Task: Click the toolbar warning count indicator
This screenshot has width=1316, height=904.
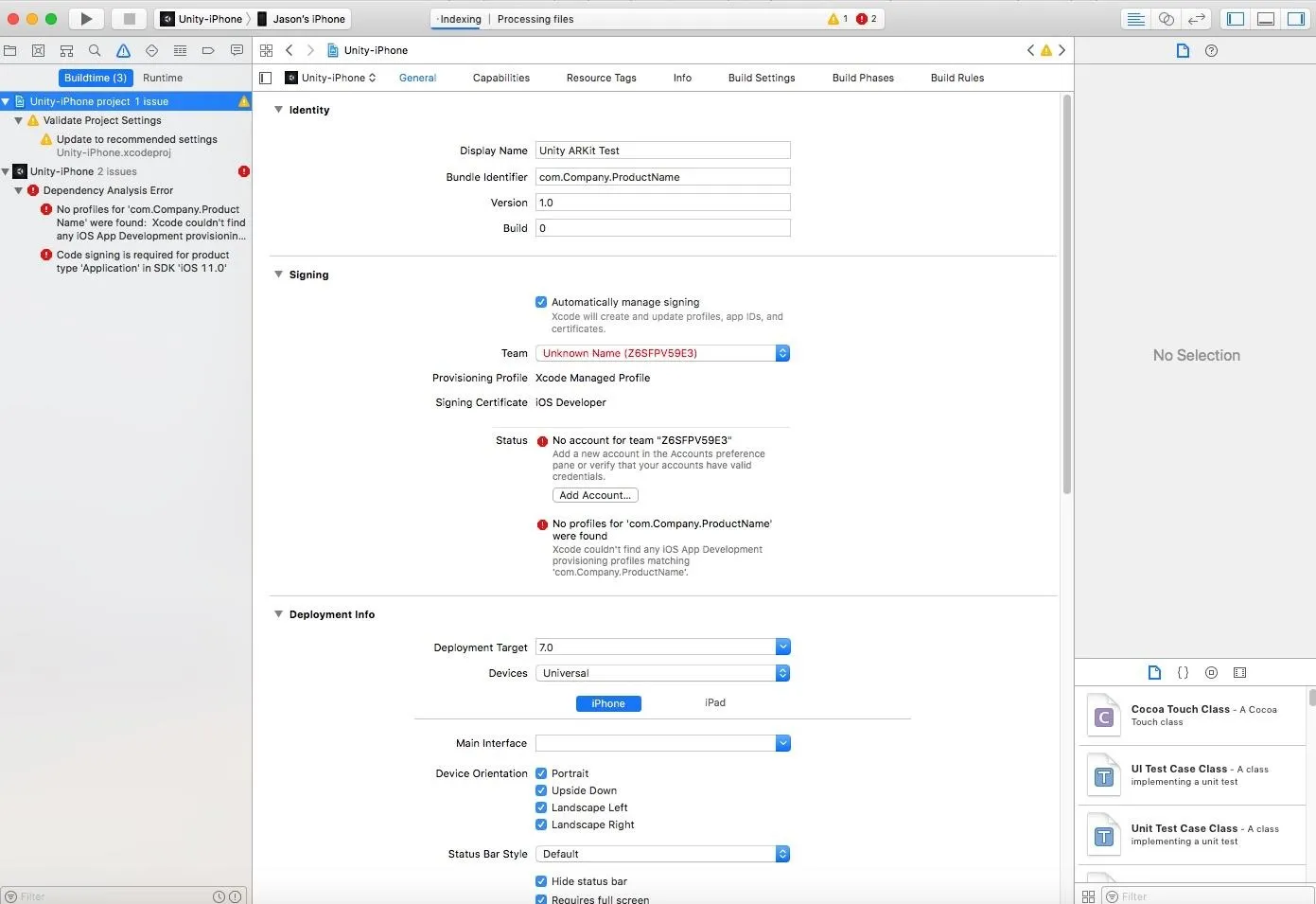Action: (x=838, y=19)
